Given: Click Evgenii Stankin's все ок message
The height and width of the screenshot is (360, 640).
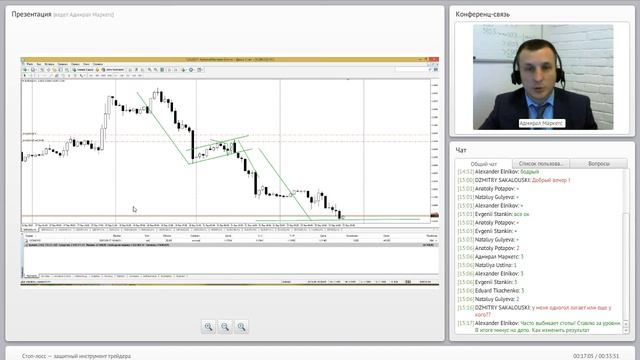Looking at the screenshot, I should tap(522, 214).
